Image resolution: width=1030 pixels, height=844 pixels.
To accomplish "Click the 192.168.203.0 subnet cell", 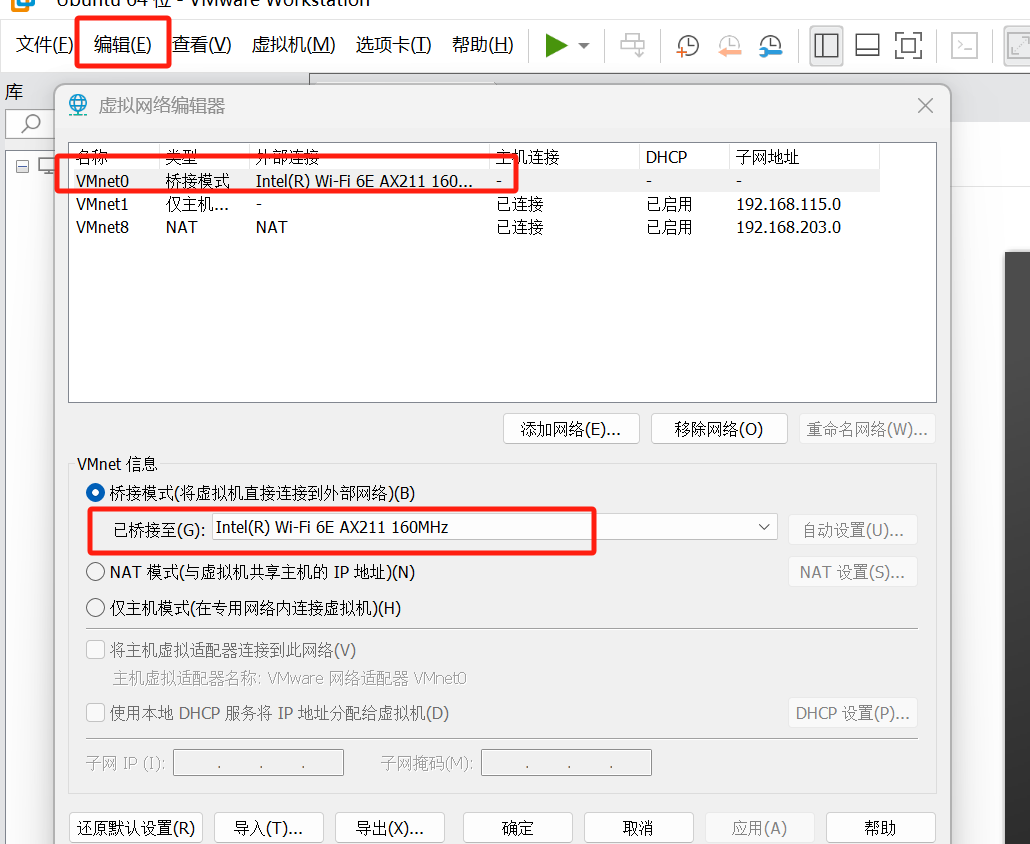I will 788,227.
